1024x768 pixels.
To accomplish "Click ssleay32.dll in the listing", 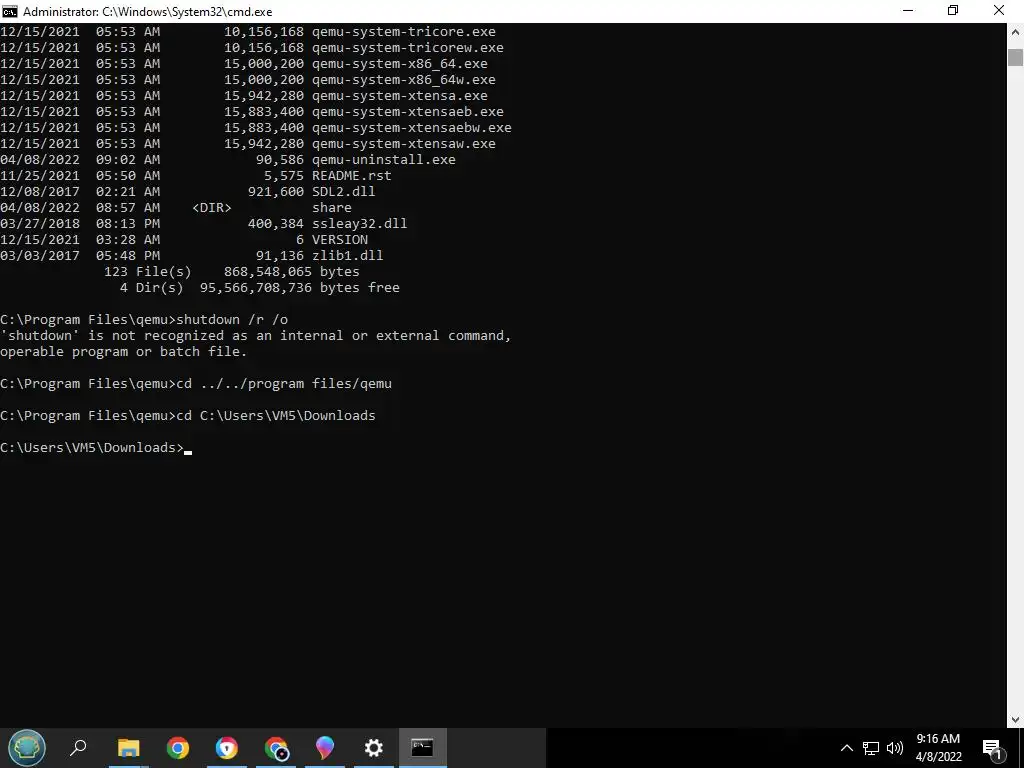I will click(360, 223).
